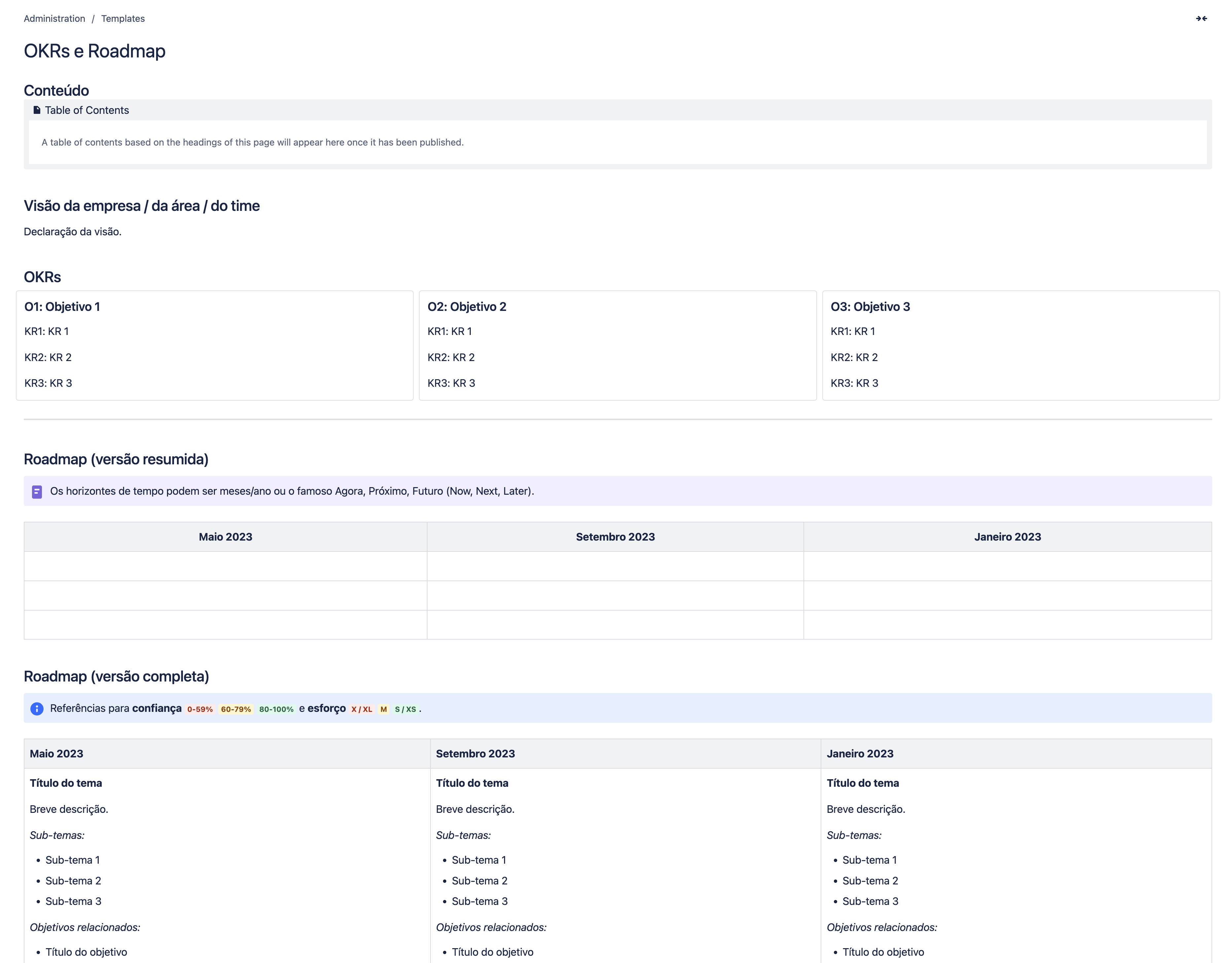
Task: Click the yellow 60-79% confidence label
Action: [x=236, y=709]
